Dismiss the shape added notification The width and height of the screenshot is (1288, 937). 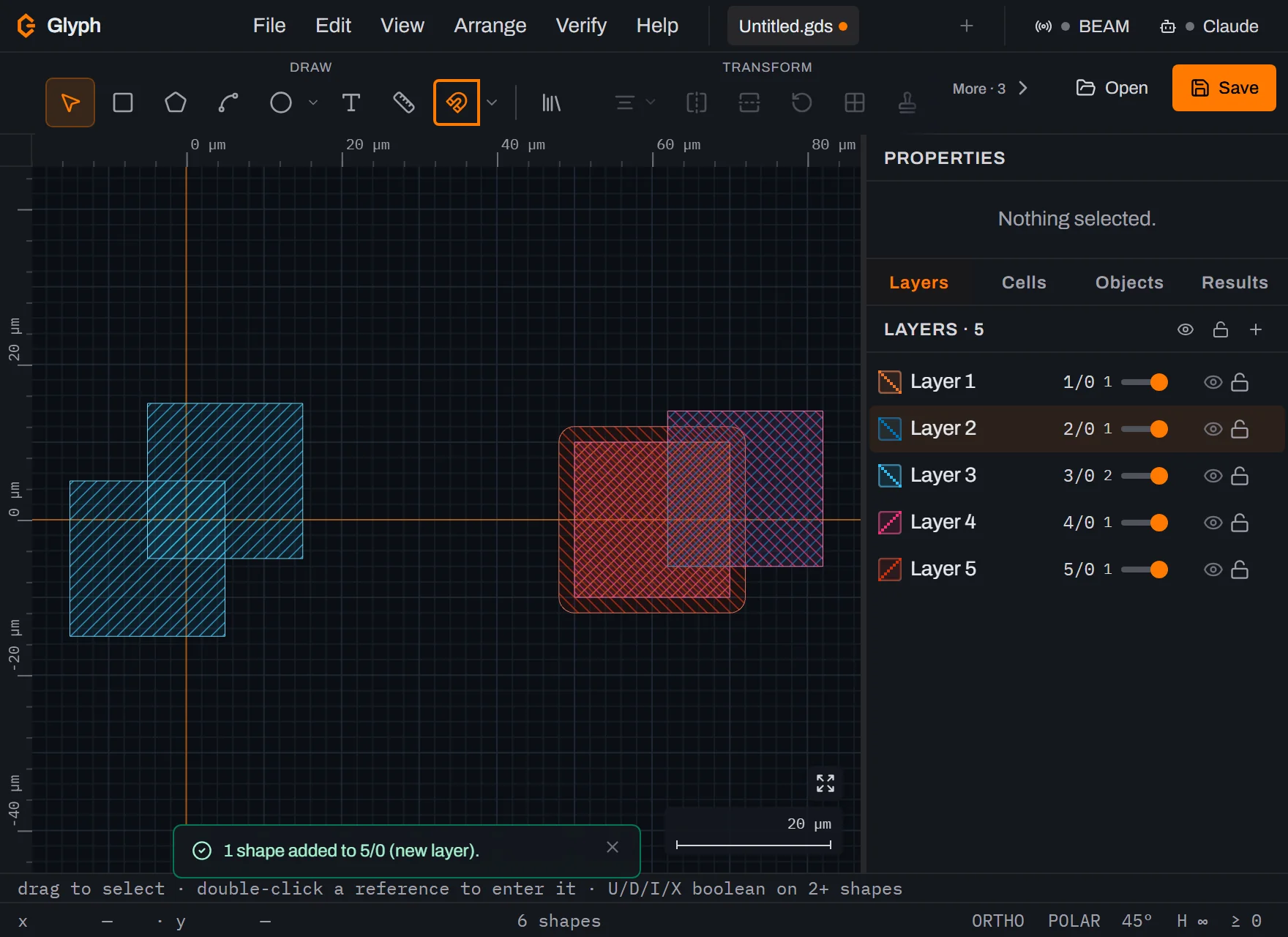[613, 847]
